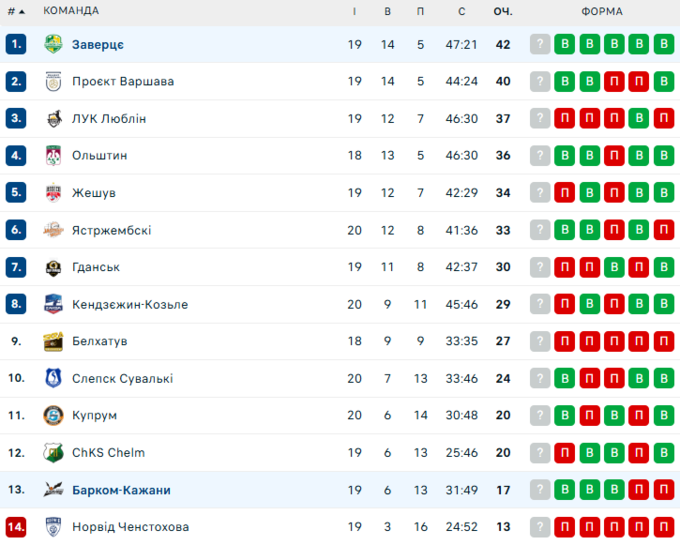
Task: Click the Проєкт Варшава team logo
Action: point(53,81)
